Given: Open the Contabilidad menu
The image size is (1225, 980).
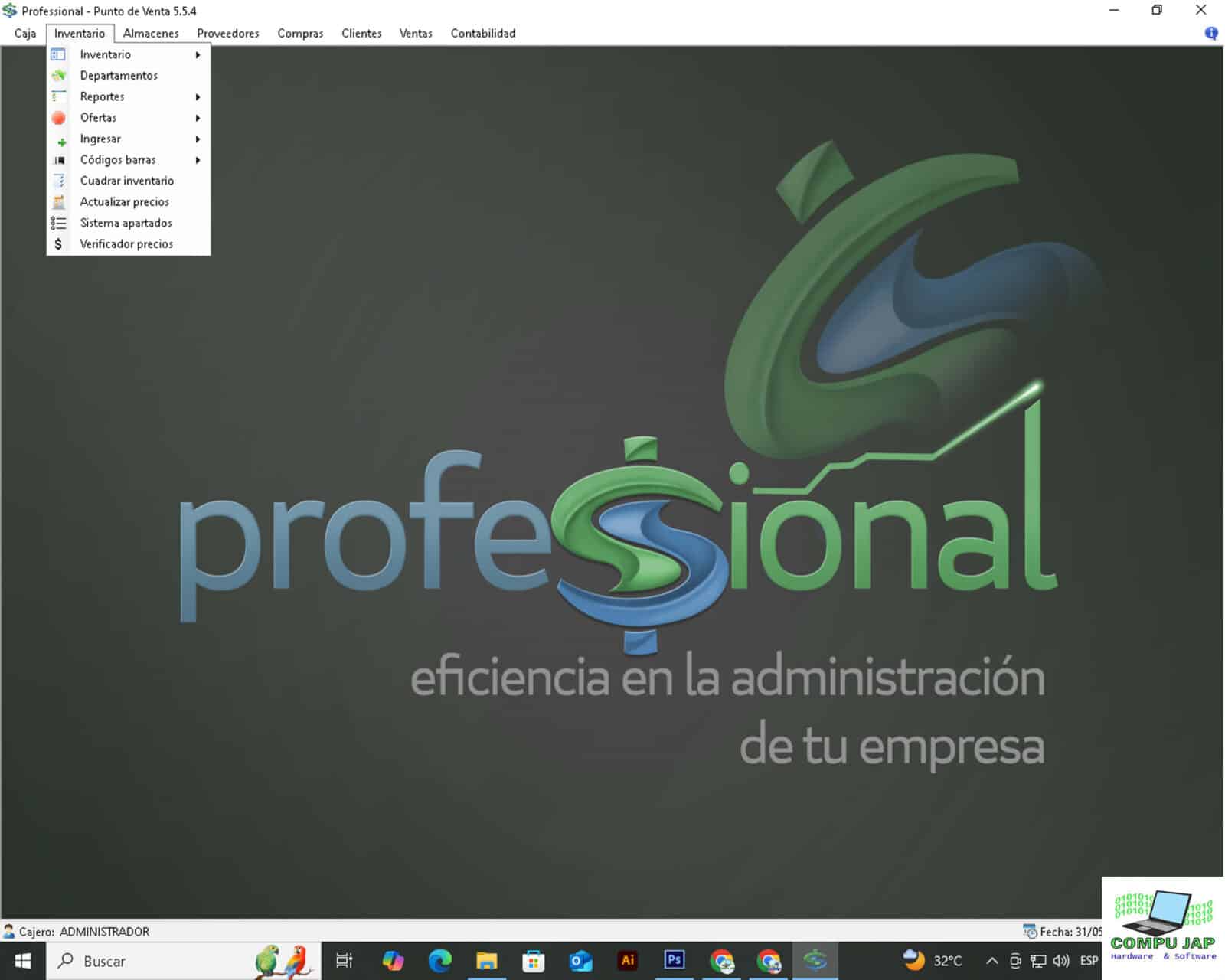Looking at the screenshot, I should [483, 33].
